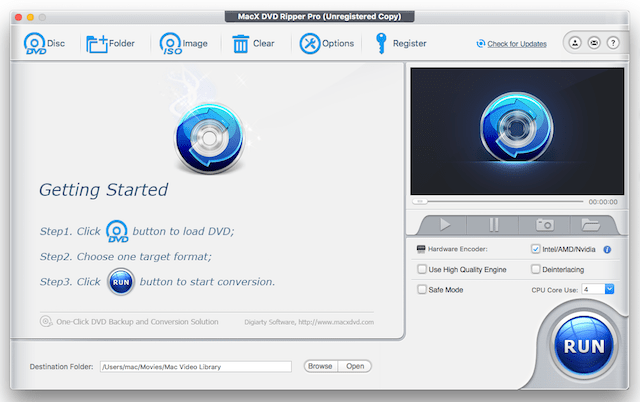Open help with the question mark icon
Image resolution: width=640 pixels, height=402 pixels.
coord(613,43)
